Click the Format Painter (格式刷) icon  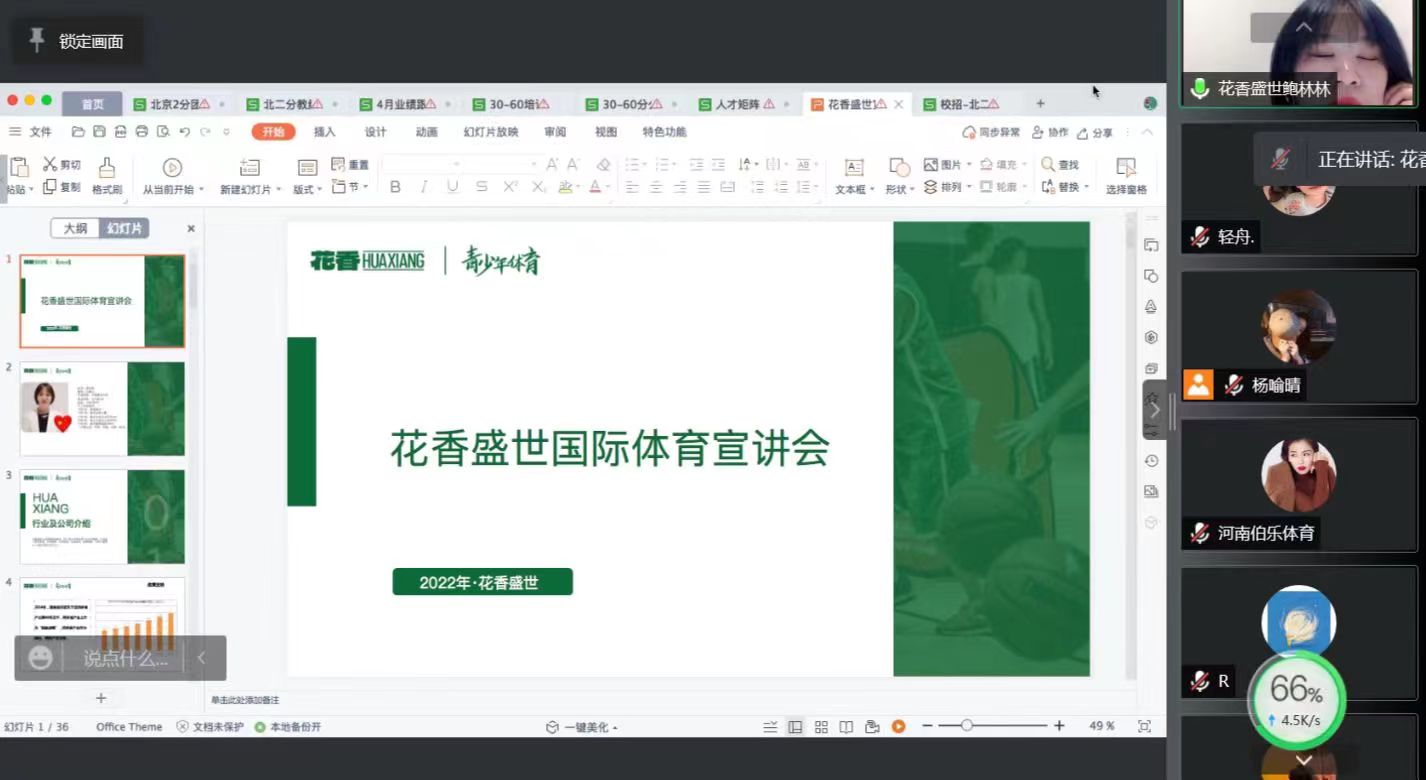pyautogui.click(x=106, y=167)
